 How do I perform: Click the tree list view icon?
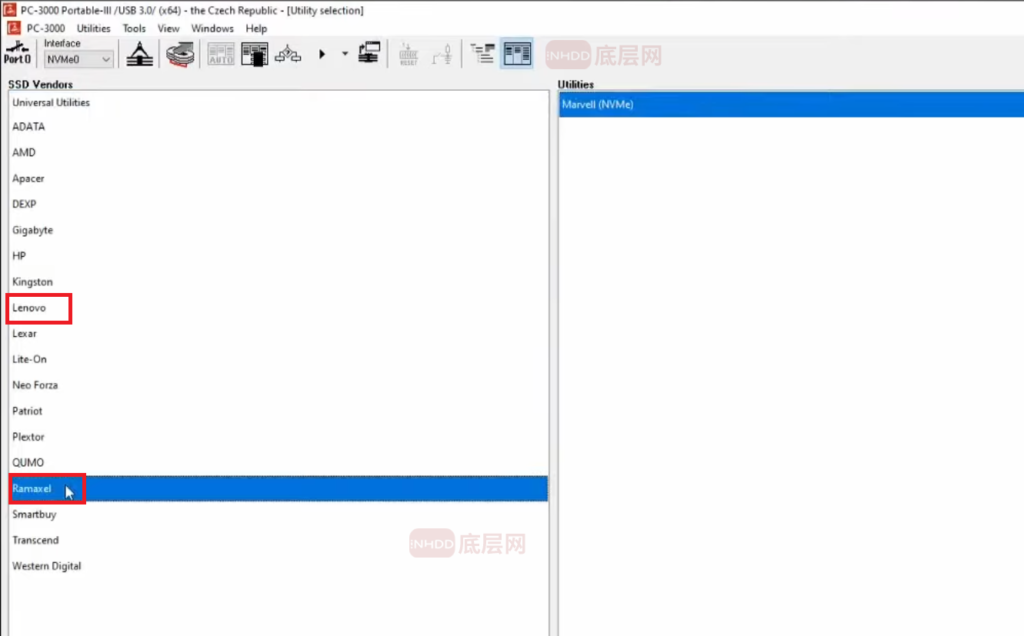(483, 54)
